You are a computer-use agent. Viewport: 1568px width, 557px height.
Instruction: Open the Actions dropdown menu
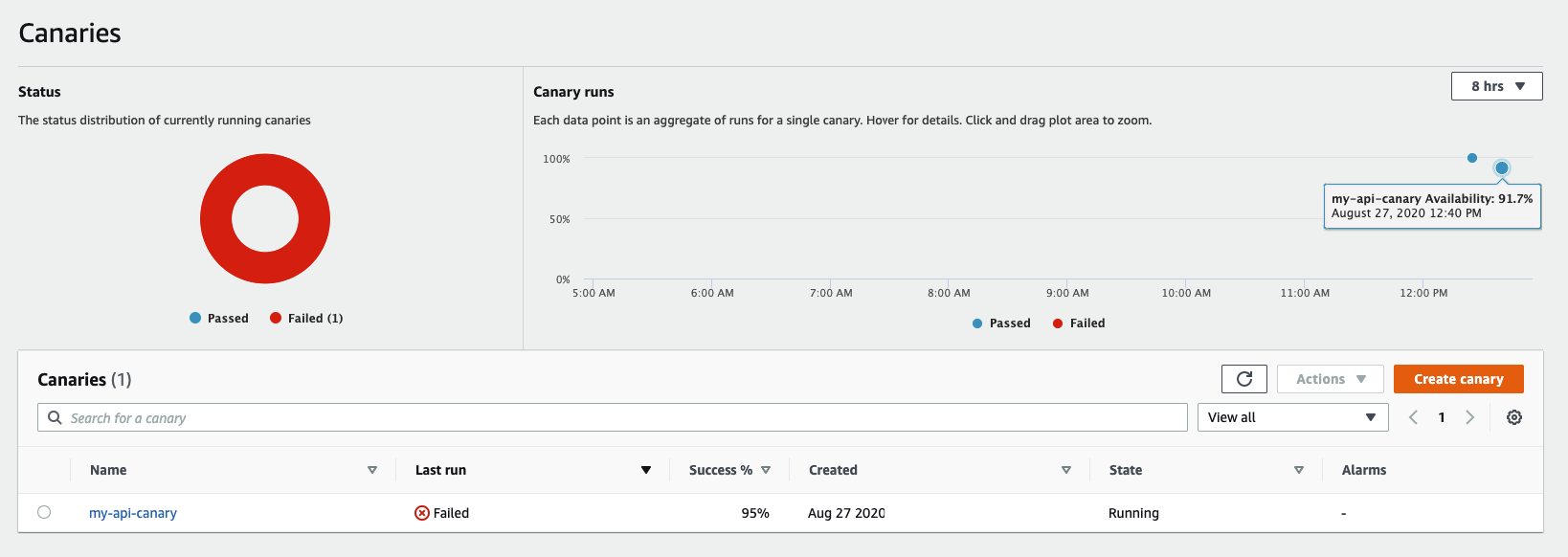tap(1331, 379)
